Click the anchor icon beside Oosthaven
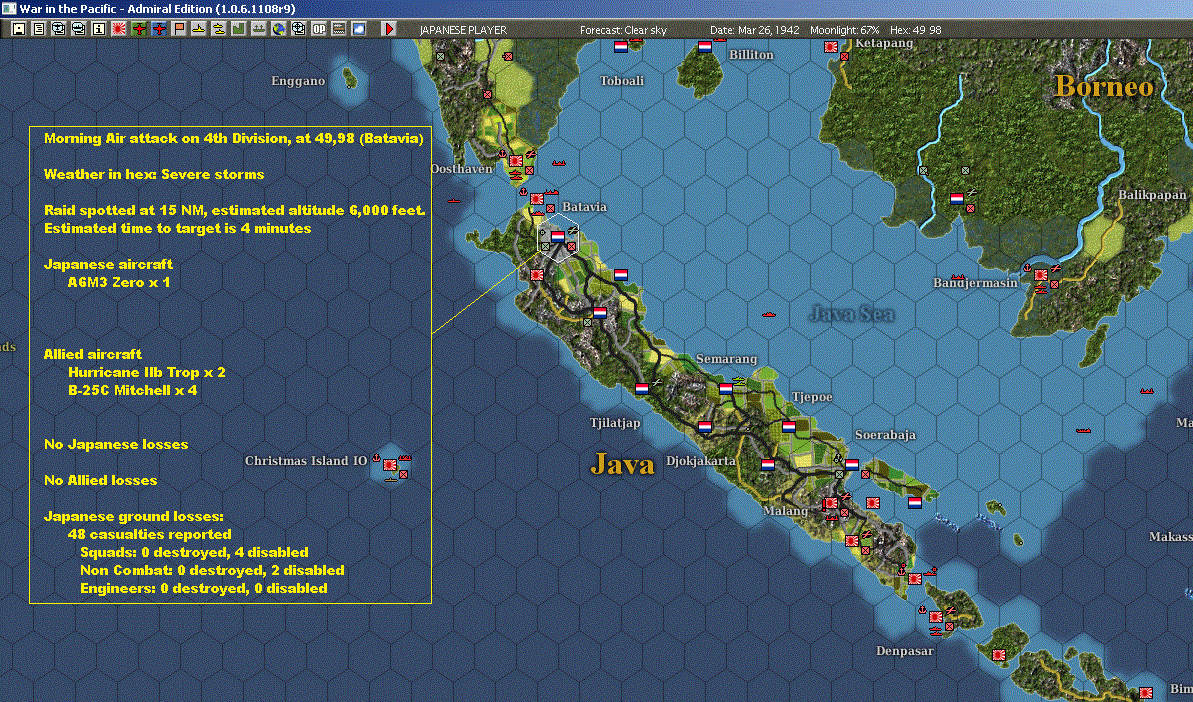This screenshot has height=702, width=1193. [x=502, y=154]
